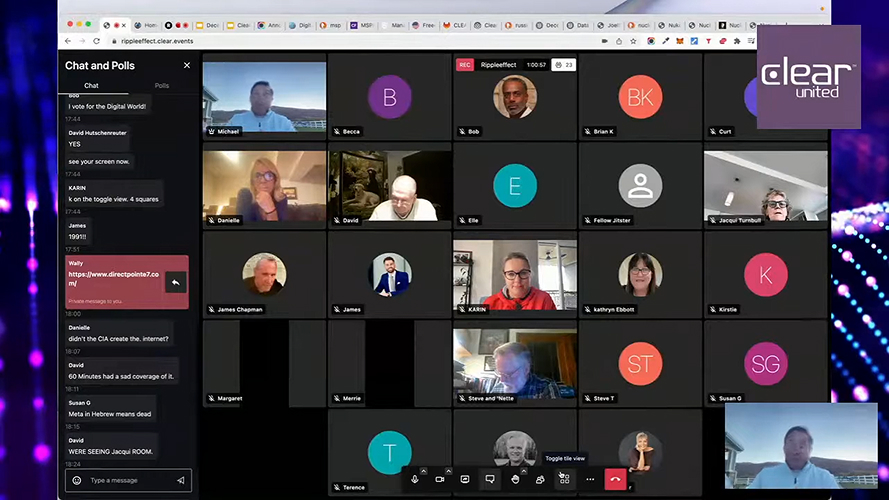Hang up with the red leave button
889x500 pixels.
click(x=615, y=480)
